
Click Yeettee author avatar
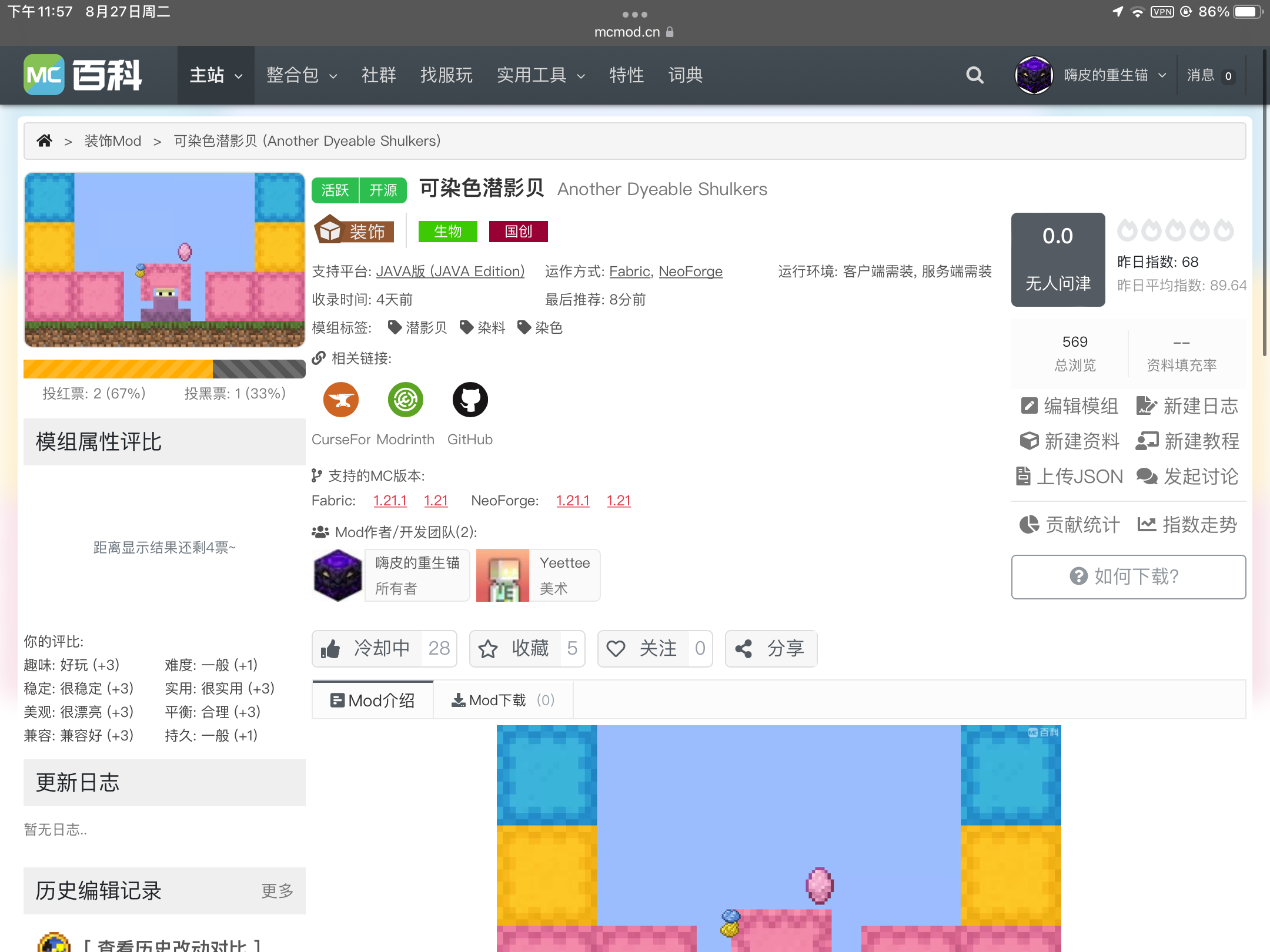[503, 575]
